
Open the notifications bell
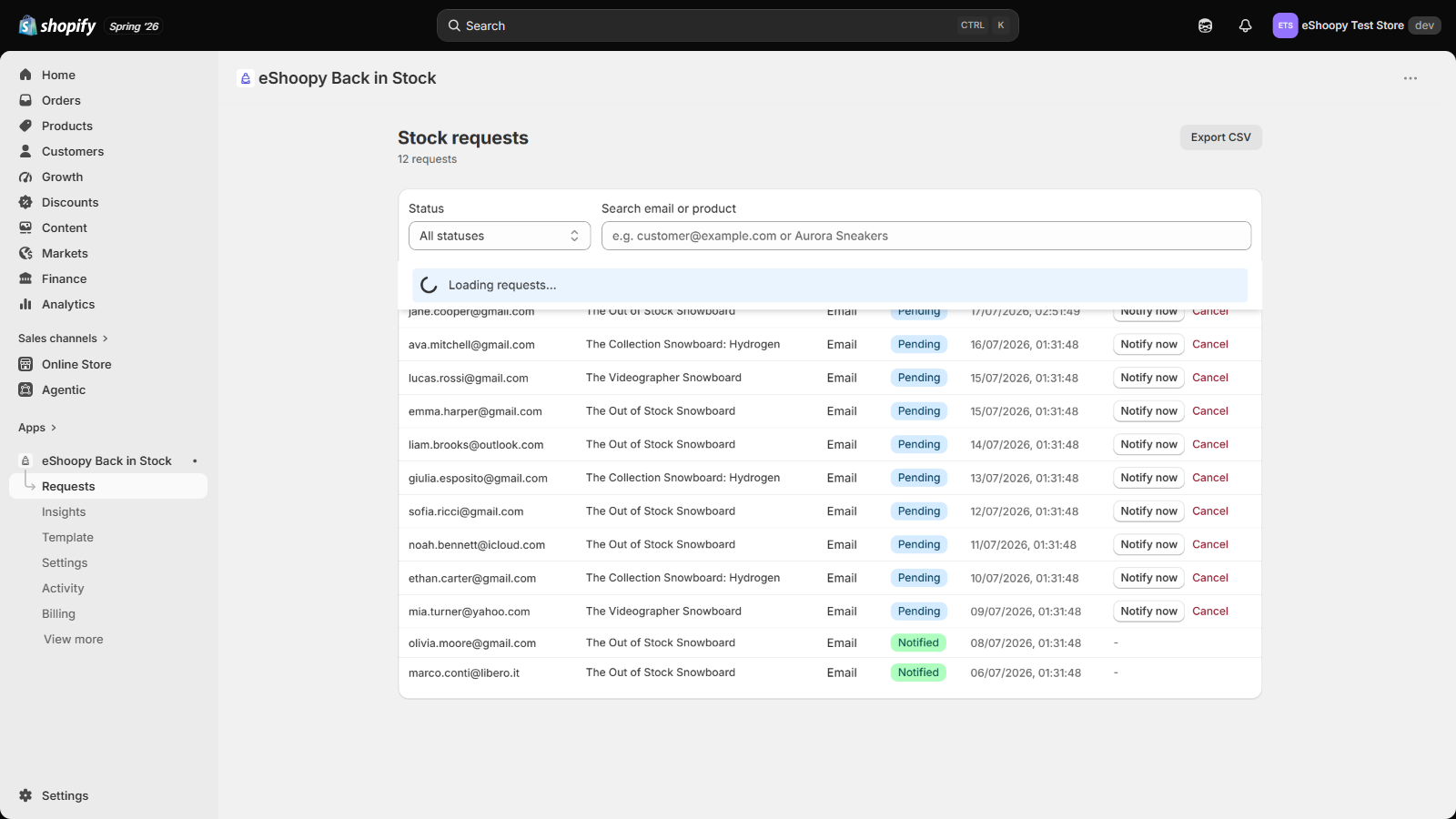(1245, 25)
